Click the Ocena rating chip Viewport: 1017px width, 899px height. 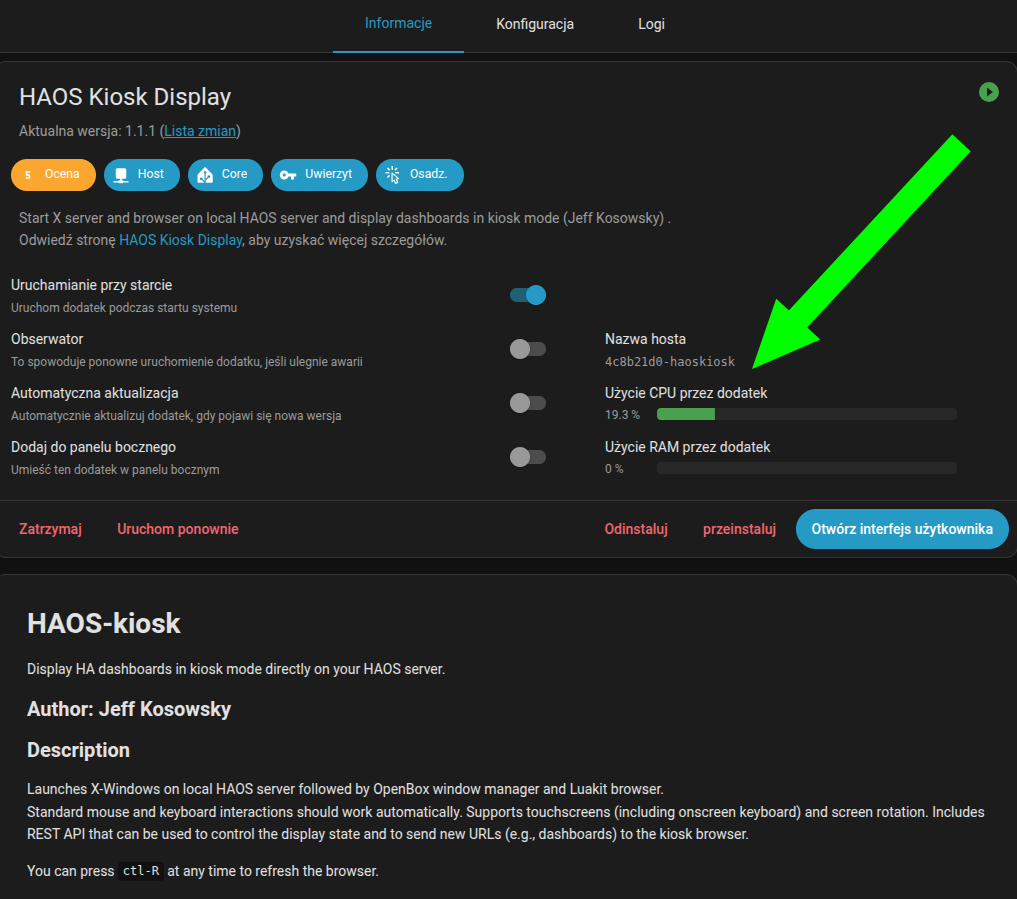(x=53, y=175)
